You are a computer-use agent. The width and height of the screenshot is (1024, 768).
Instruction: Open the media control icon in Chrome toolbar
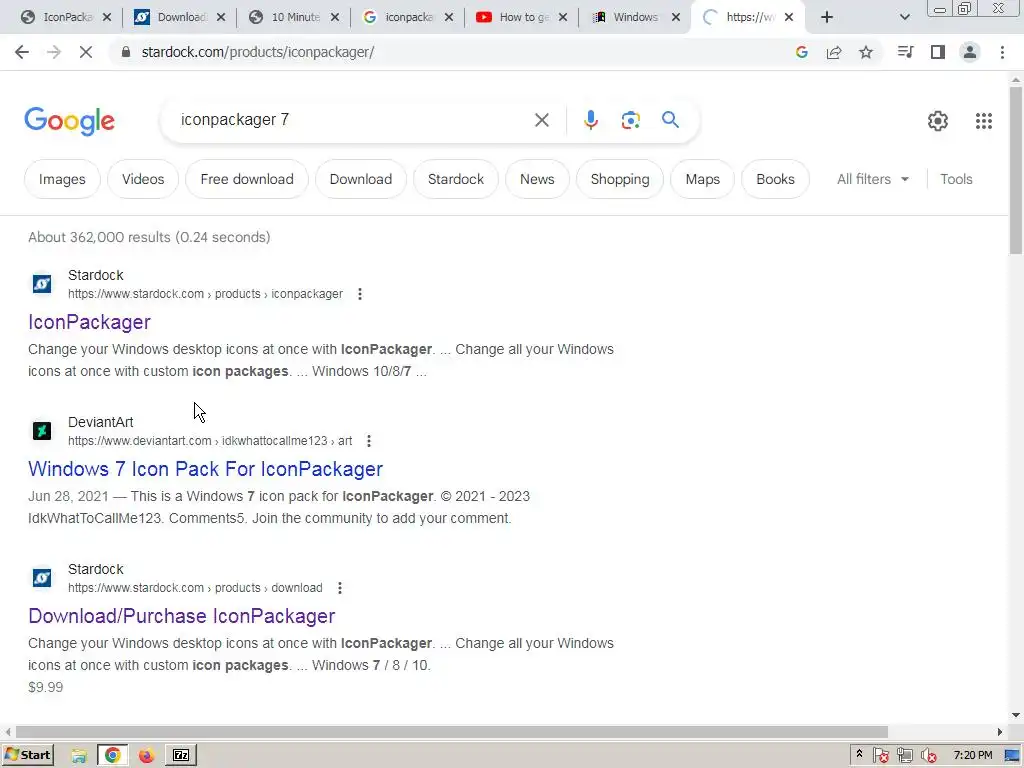point(905,52)
